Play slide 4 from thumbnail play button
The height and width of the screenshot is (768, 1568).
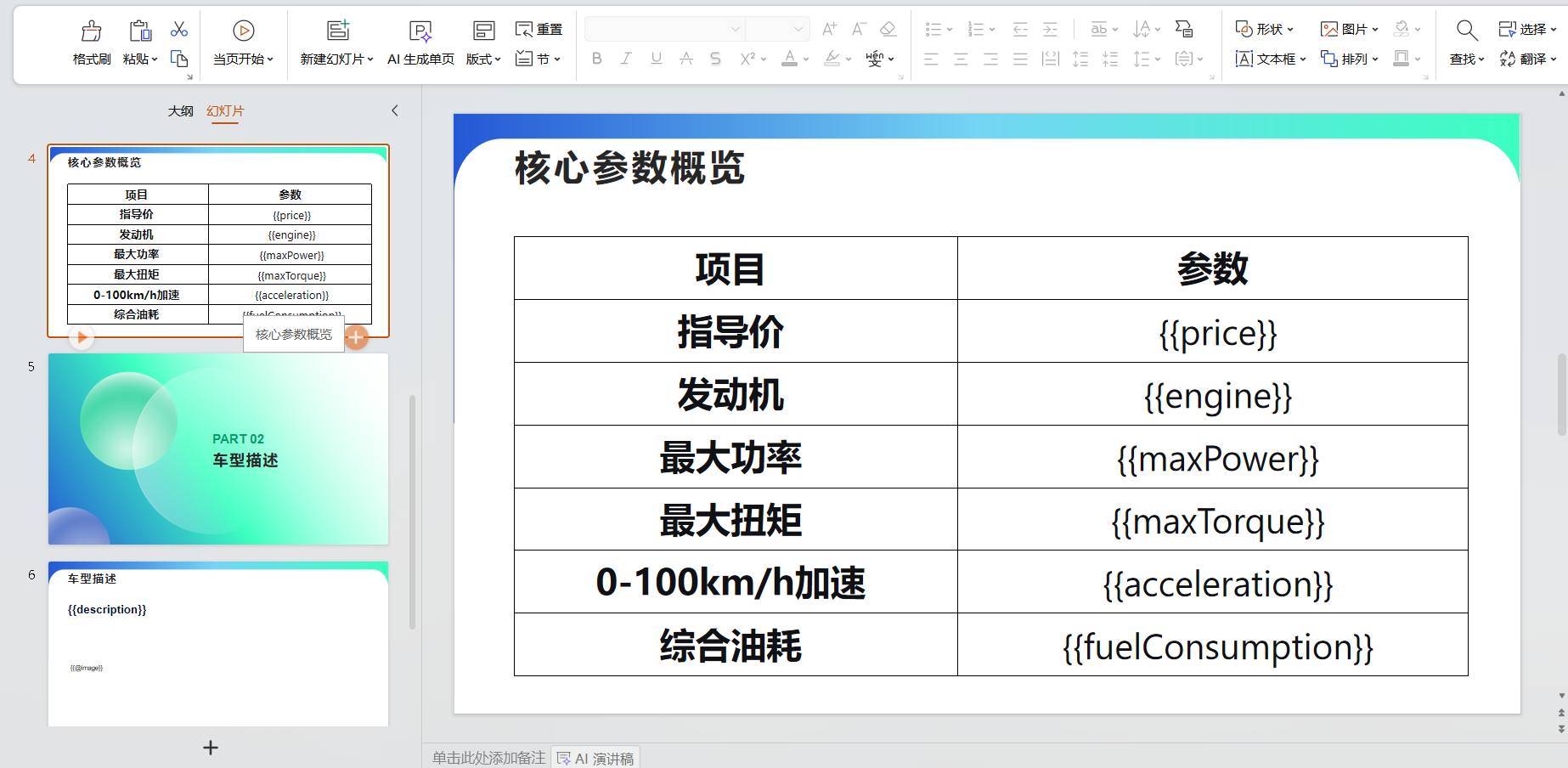(82, 337)
